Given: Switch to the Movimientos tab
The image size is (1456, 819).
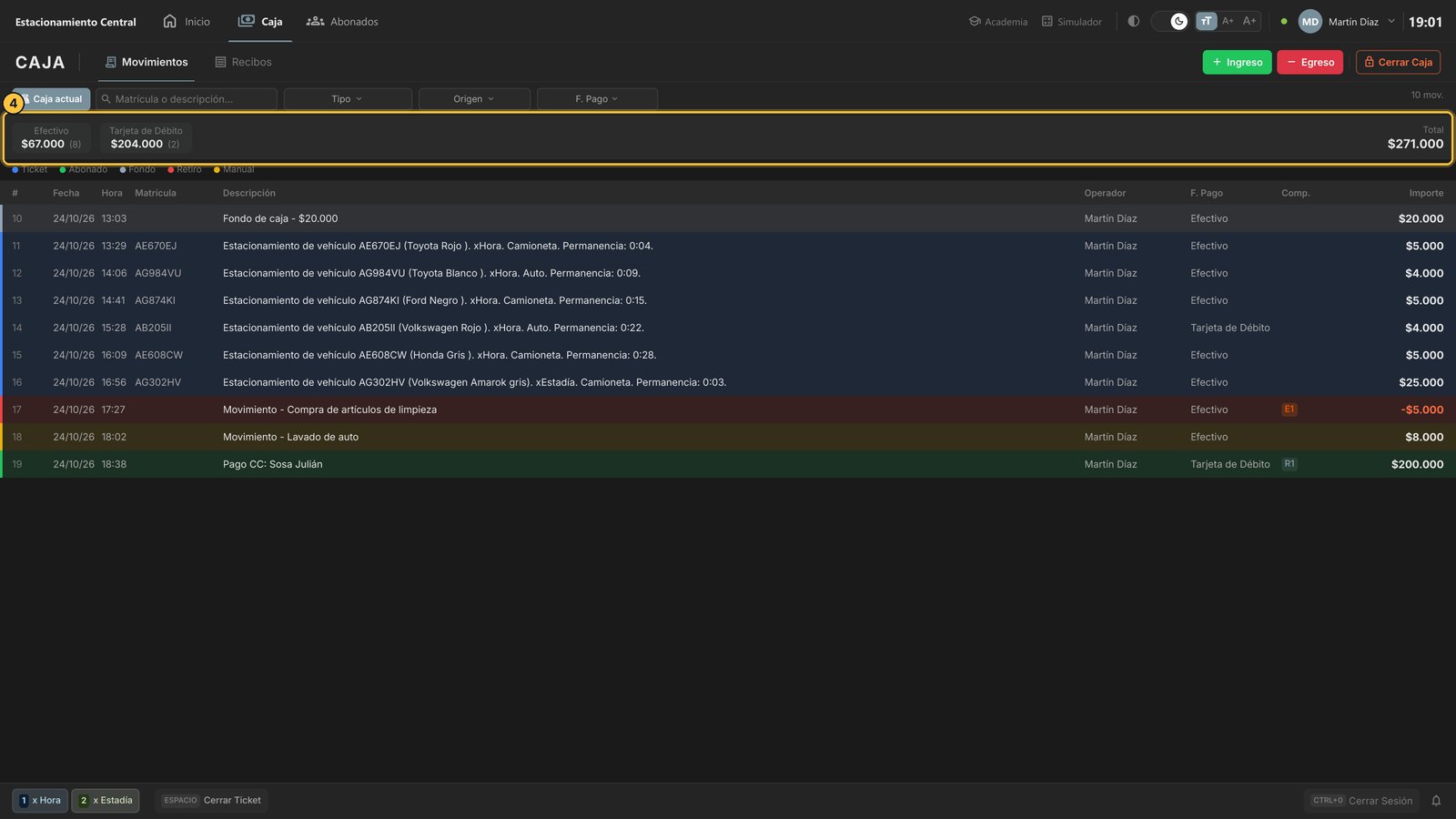Looking at the screenshot, I should tap(146, 62).
